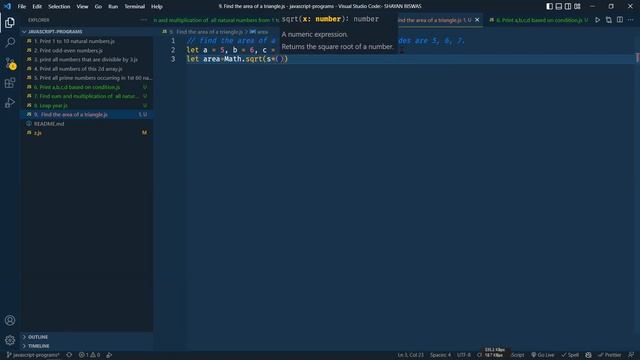The image size is (640, 360).
Task: Click the VS Code logo icon
Action: click(7, 6)
